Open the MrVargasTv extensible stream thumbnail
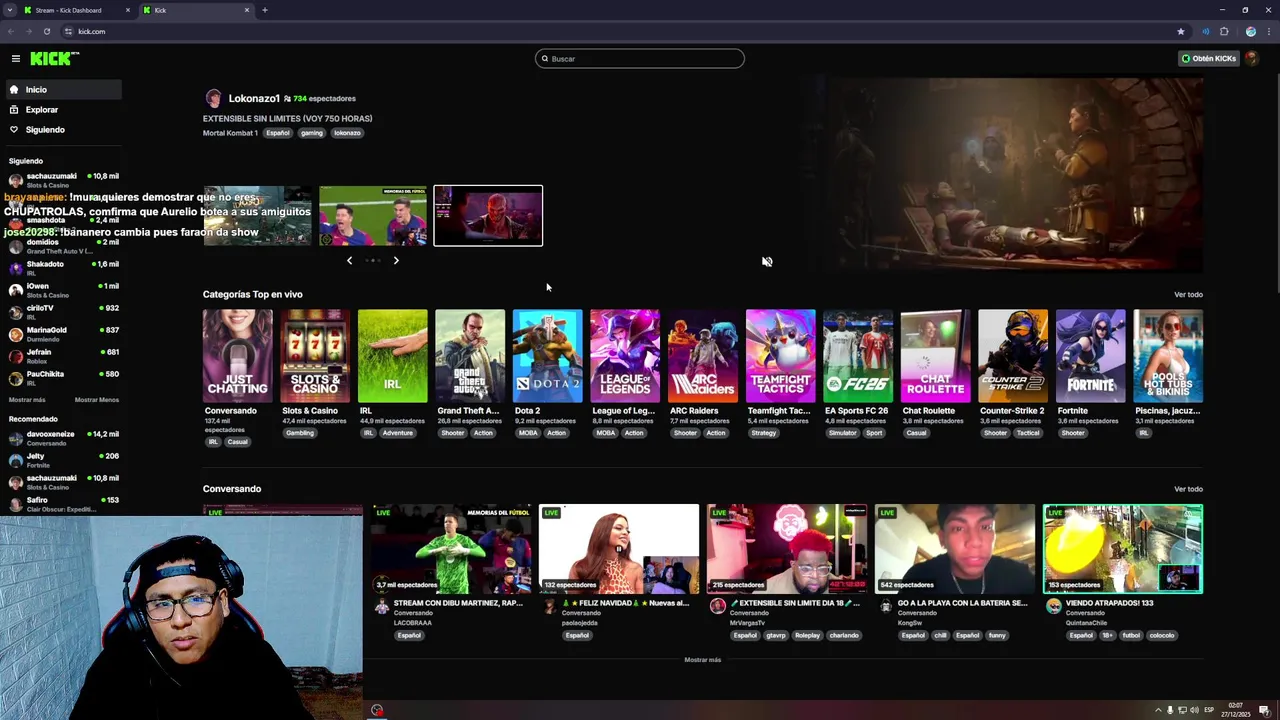This screenshot has width=1280, height=720. (787, 550)
